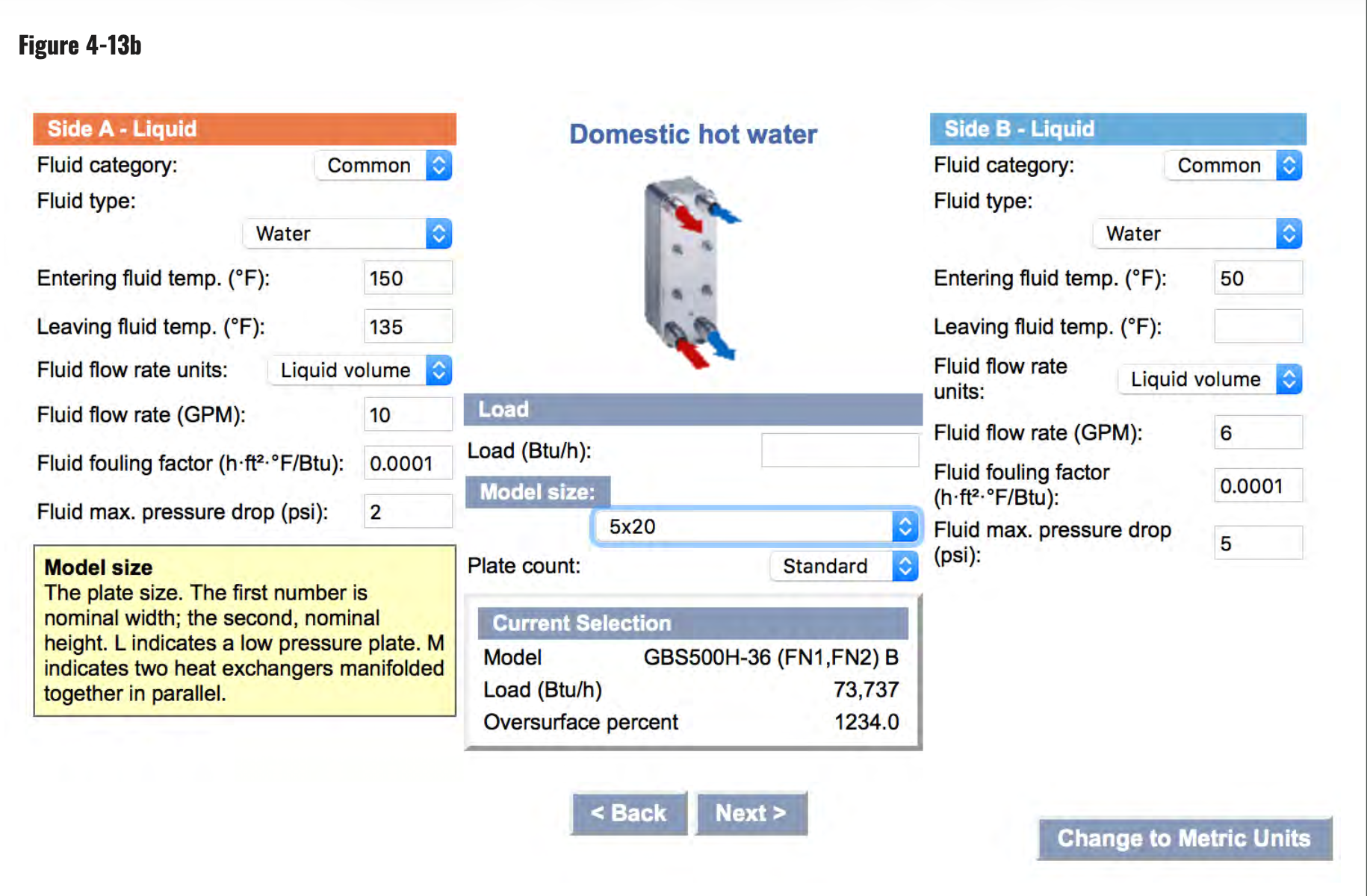
Task: Click Side B flow rate GPM field 6
Action: pyautogui.click(x=1259, y=432)
